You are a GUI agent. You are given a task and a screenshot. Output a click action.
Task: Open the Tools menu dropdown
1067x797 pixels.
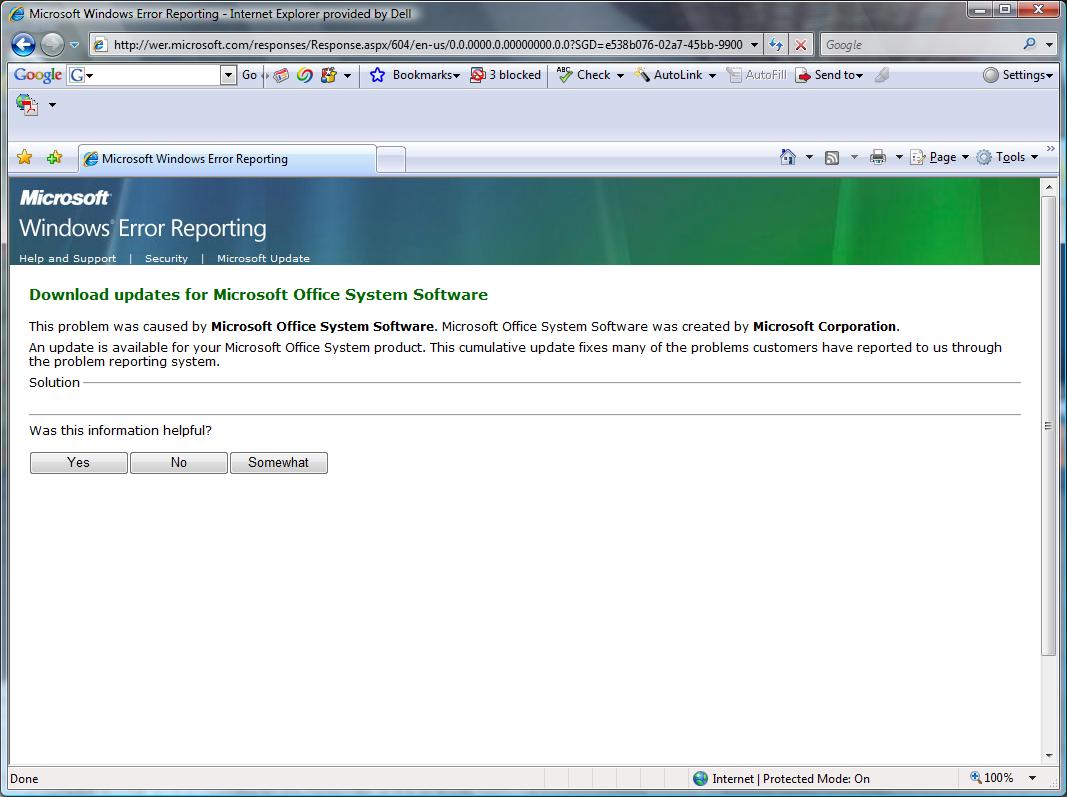pyautogui.click(x=1008, y=157)
